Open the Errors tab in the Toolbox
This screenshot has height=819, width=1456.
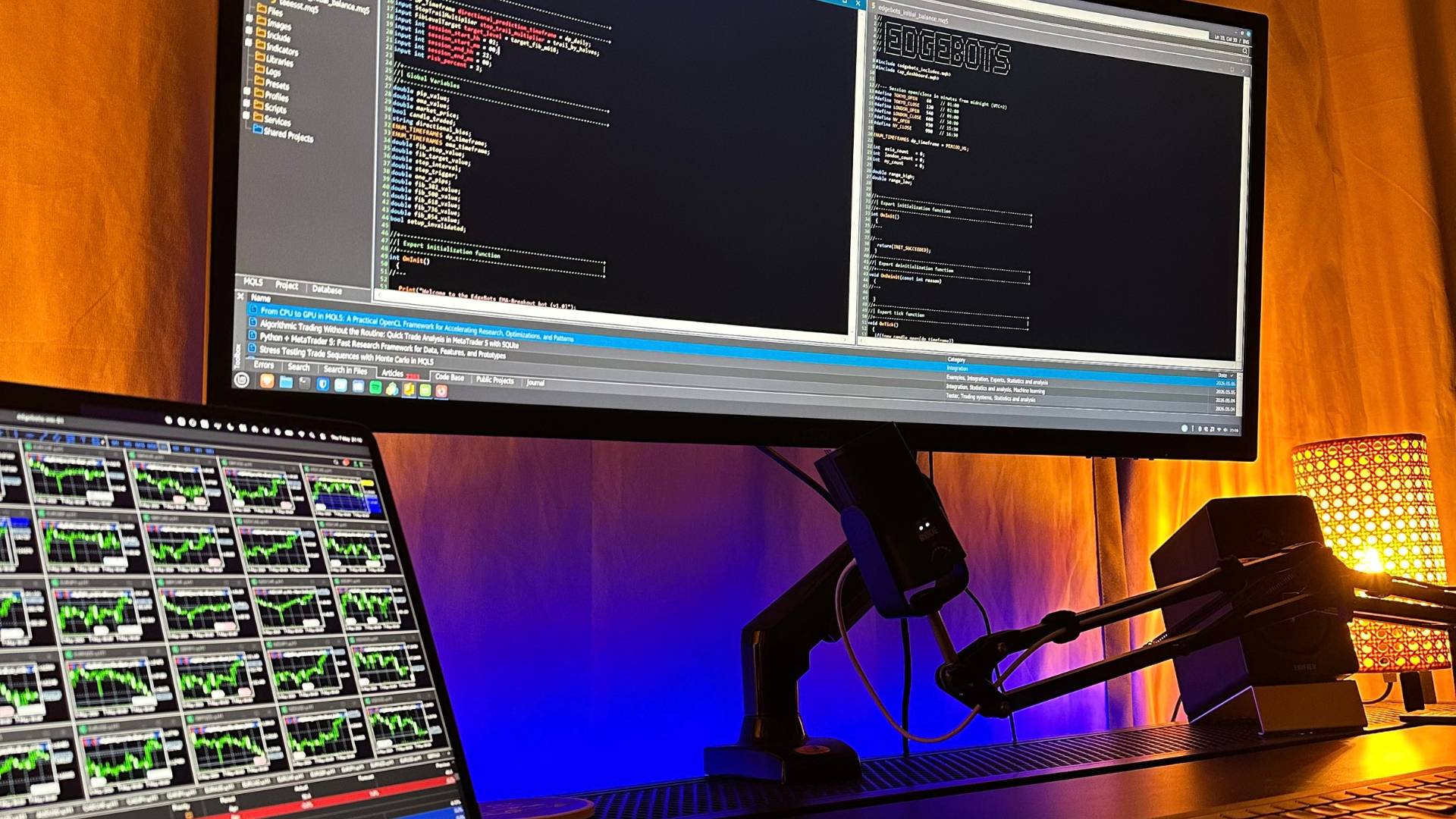tap(264, 365)
